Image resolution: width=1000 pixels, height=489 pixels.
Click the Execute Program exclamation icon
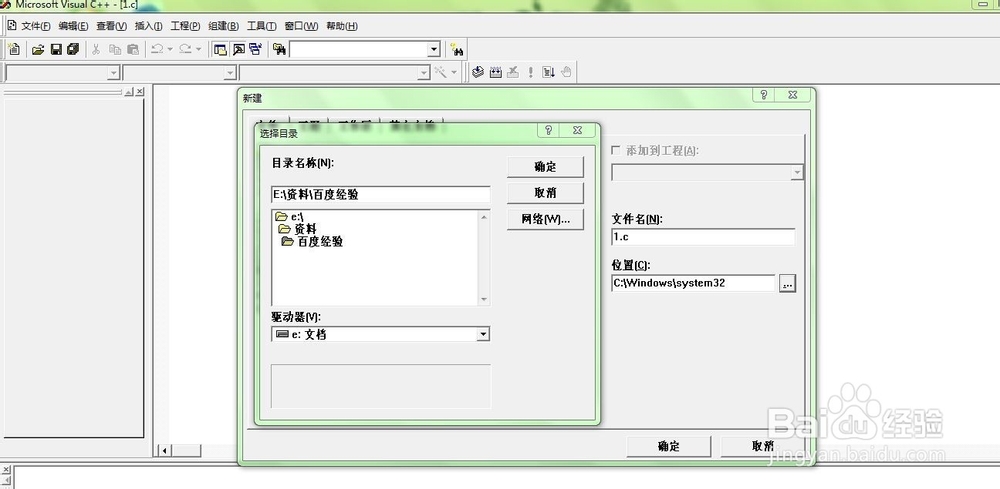530,72
